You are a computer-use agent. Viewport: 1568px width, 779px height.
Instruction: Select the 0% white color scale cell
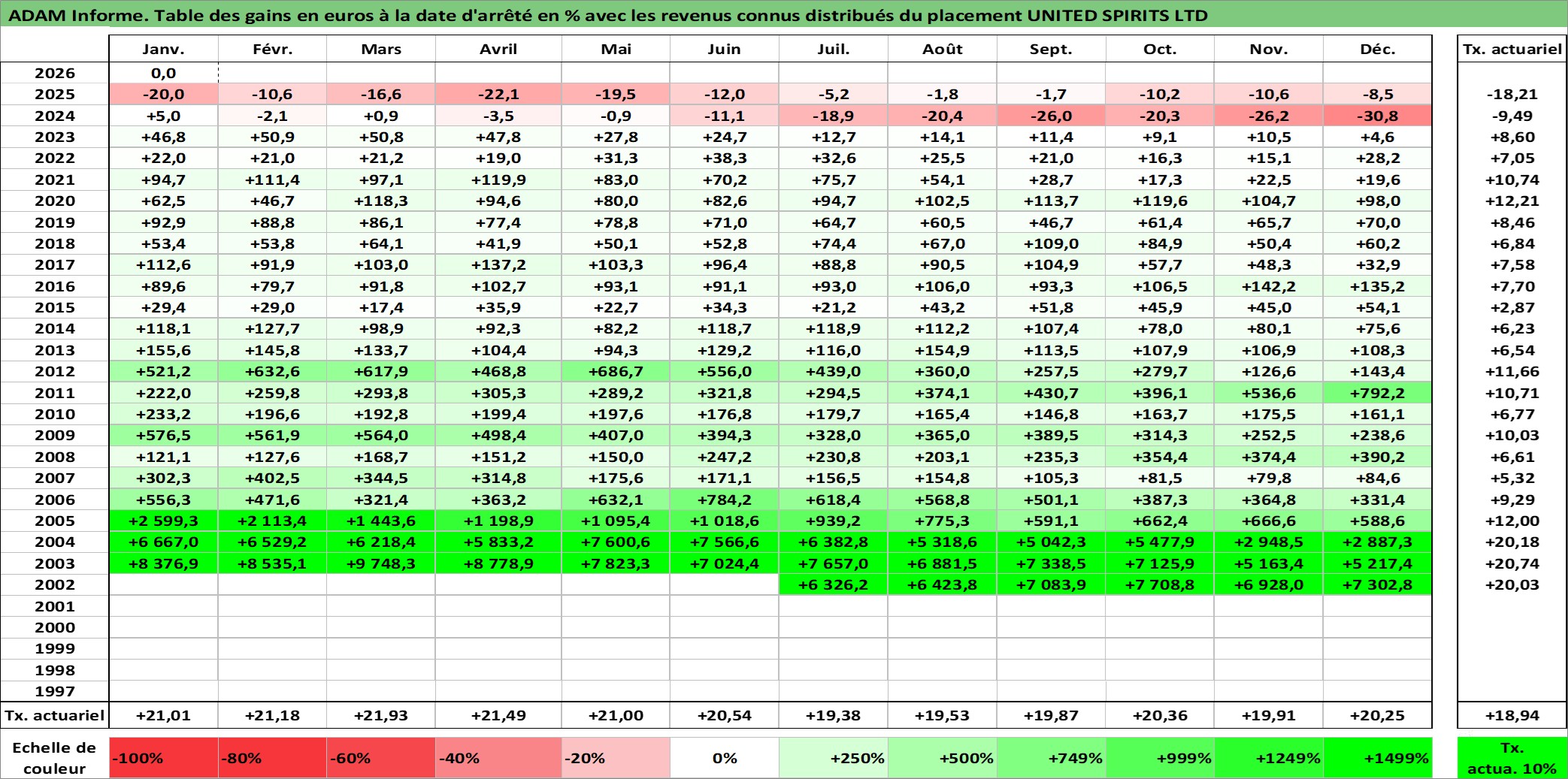point(725,757)
